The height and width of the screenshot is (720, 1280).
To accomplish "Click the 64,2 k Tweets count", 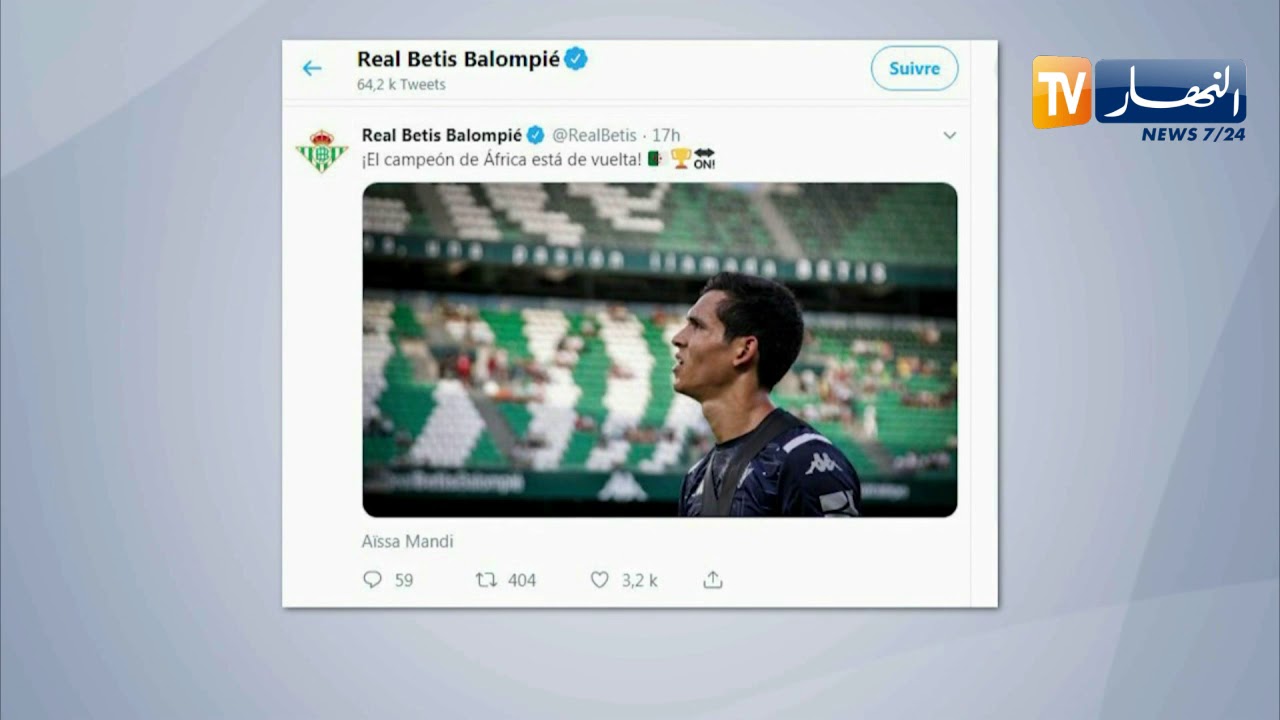I will click(x=401, y=85).
